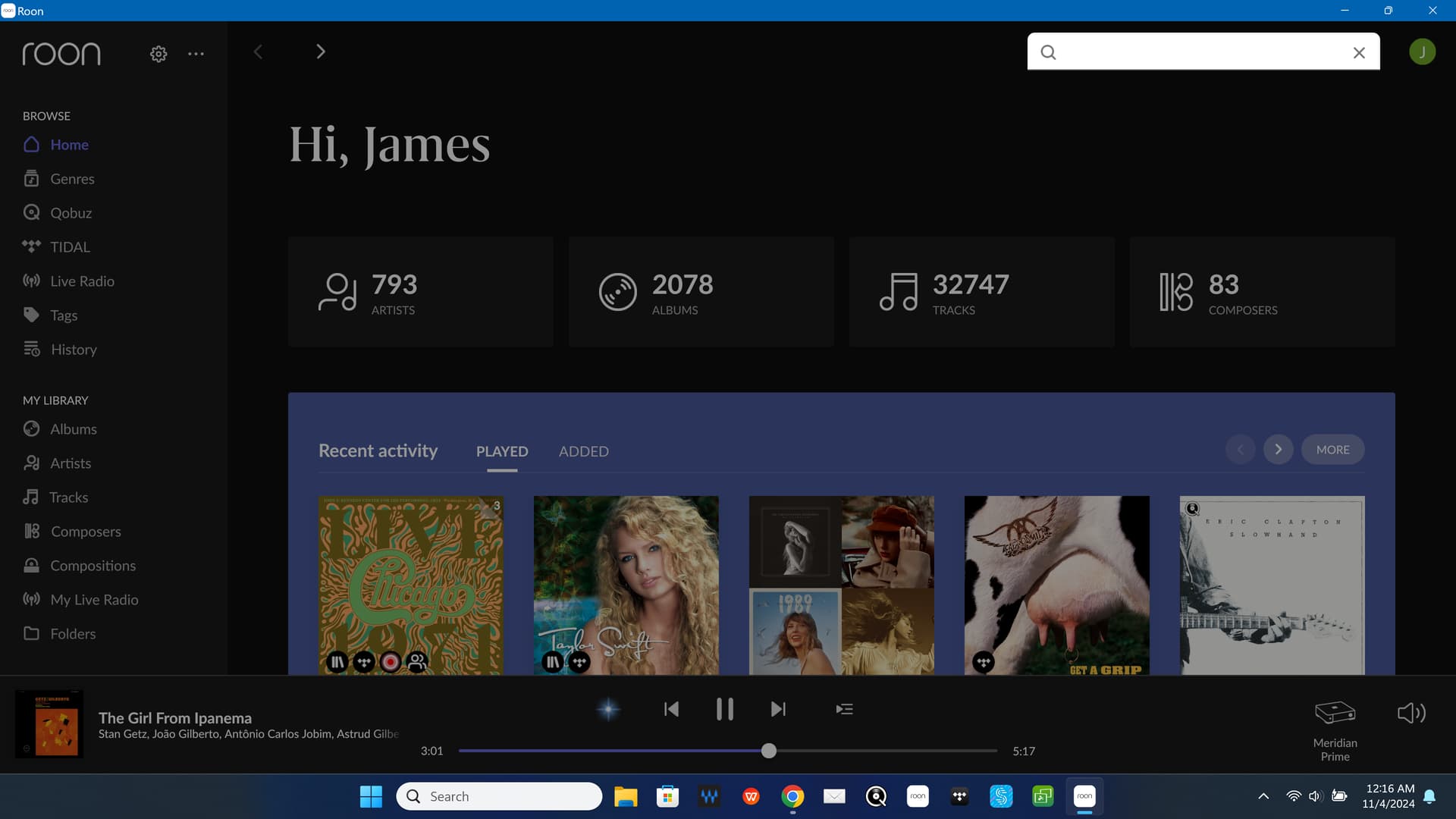Open the James profile avatar
1456x819 pixels.
(x=1422, y=52)
